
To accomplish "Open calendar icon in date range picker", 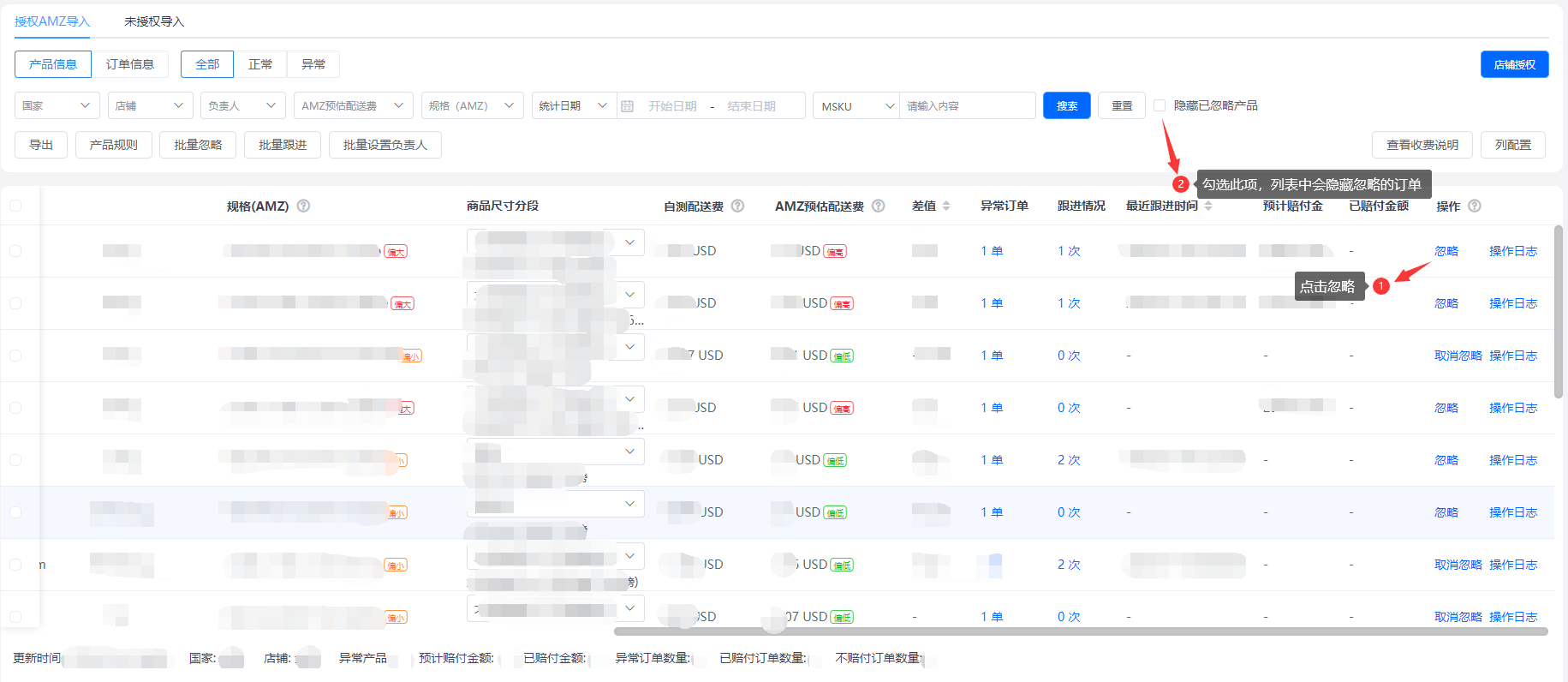I will (628, 105).
